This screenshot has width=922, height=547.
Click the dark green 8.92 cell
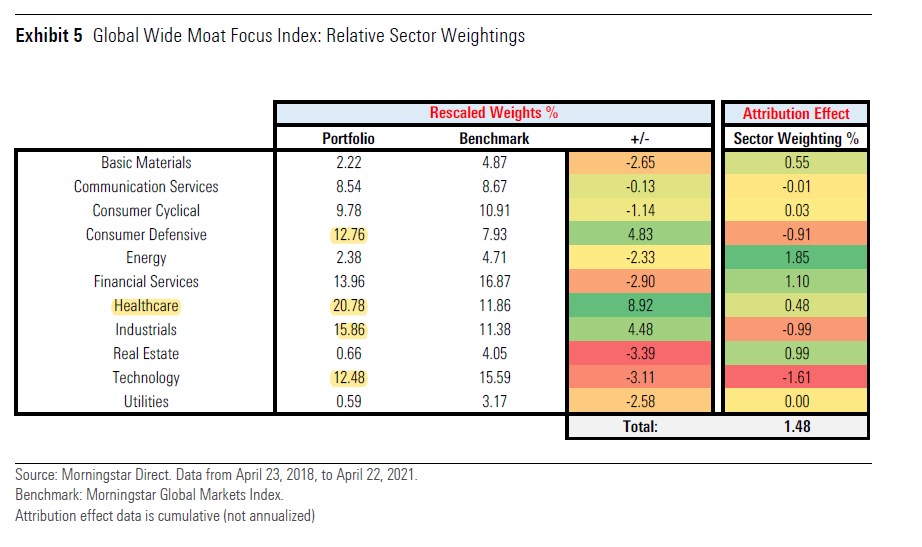tap(639, 306)
